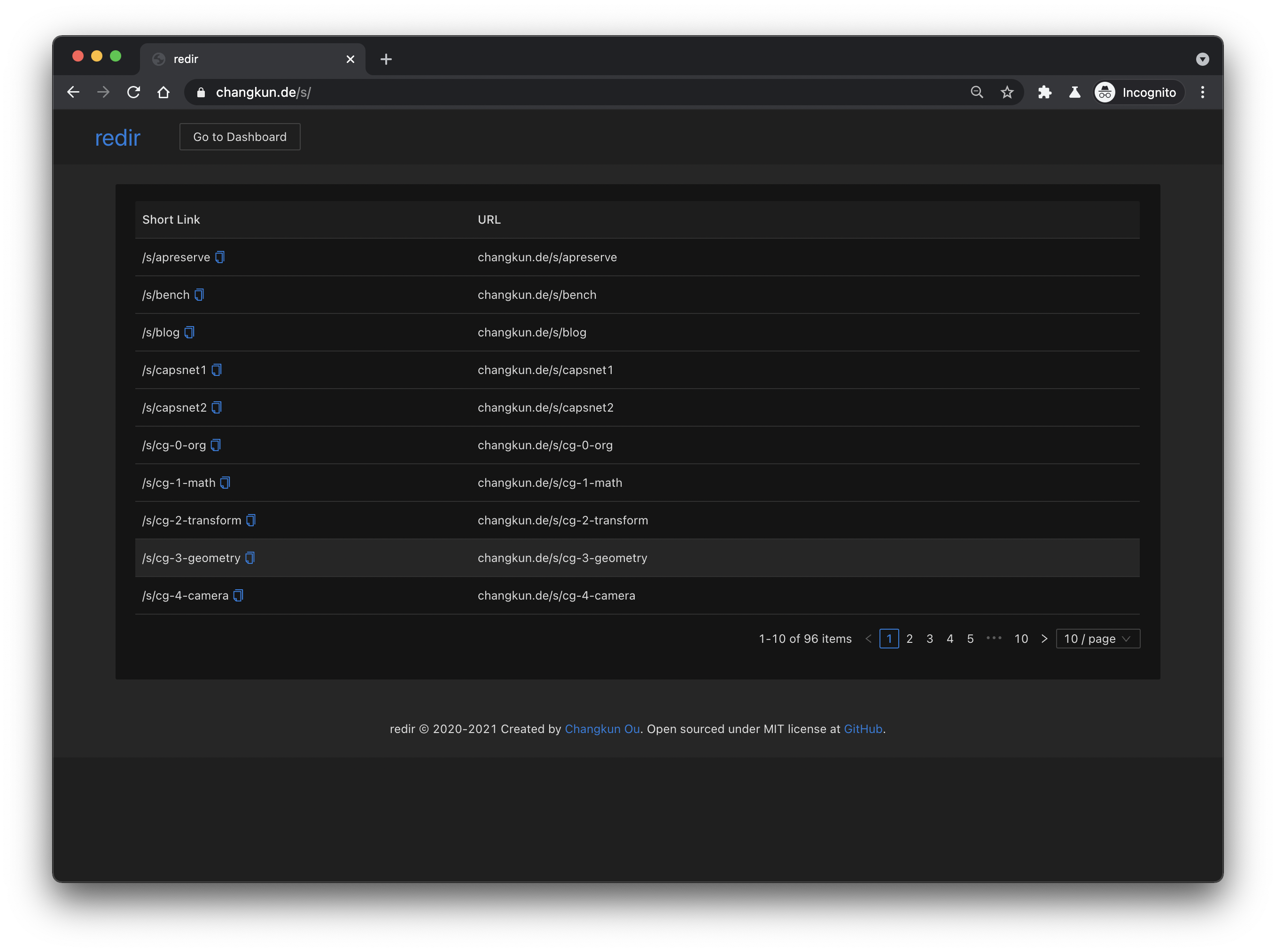Open browser extensions puzzle icon
This screenshot has height=952, width=1276.
1044,92
